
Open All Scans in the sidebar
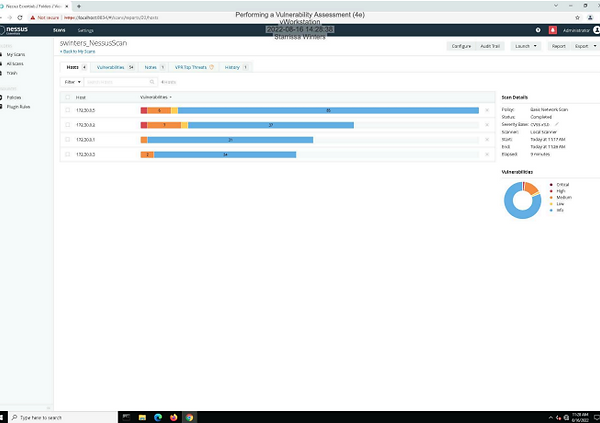point(15,64)
